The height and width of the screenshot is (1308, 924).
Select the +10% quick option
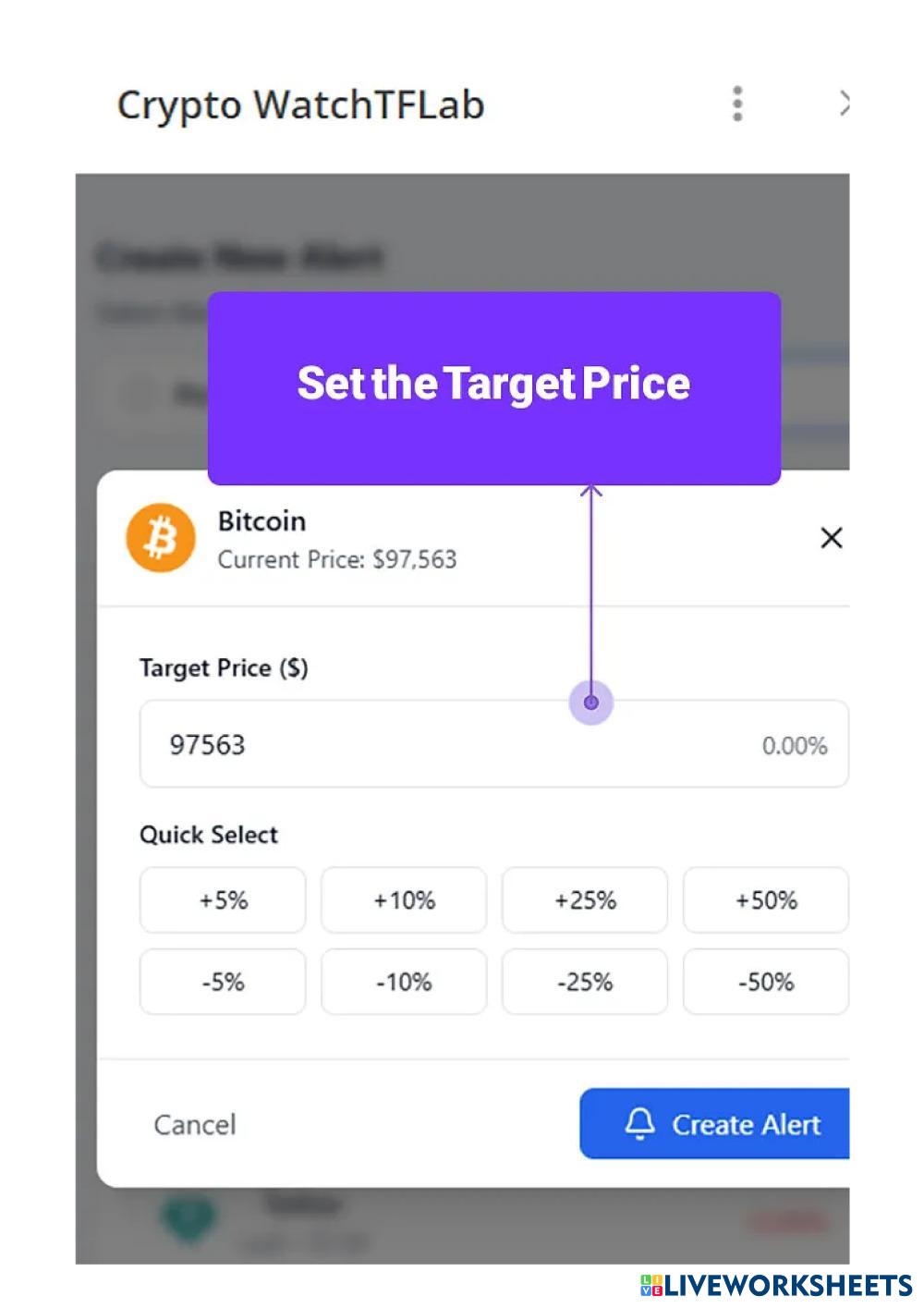[404, 900]
